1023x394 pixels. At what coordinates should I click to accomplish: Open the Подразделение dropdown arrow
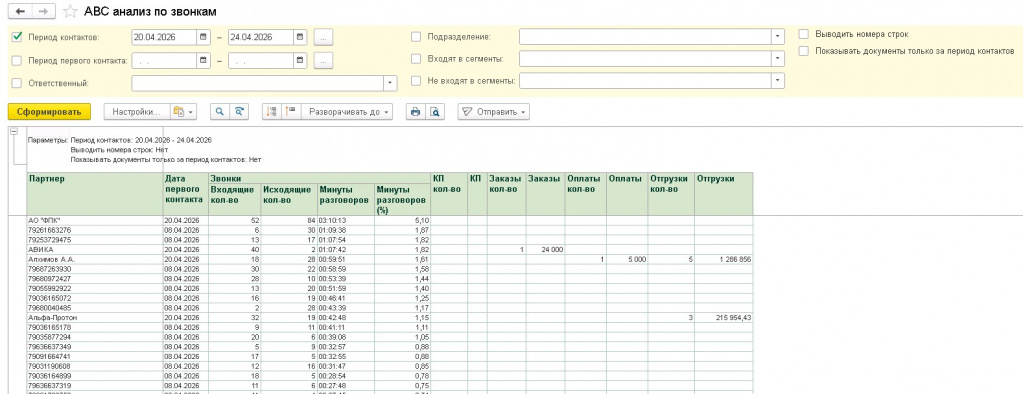tap(778, 37)
